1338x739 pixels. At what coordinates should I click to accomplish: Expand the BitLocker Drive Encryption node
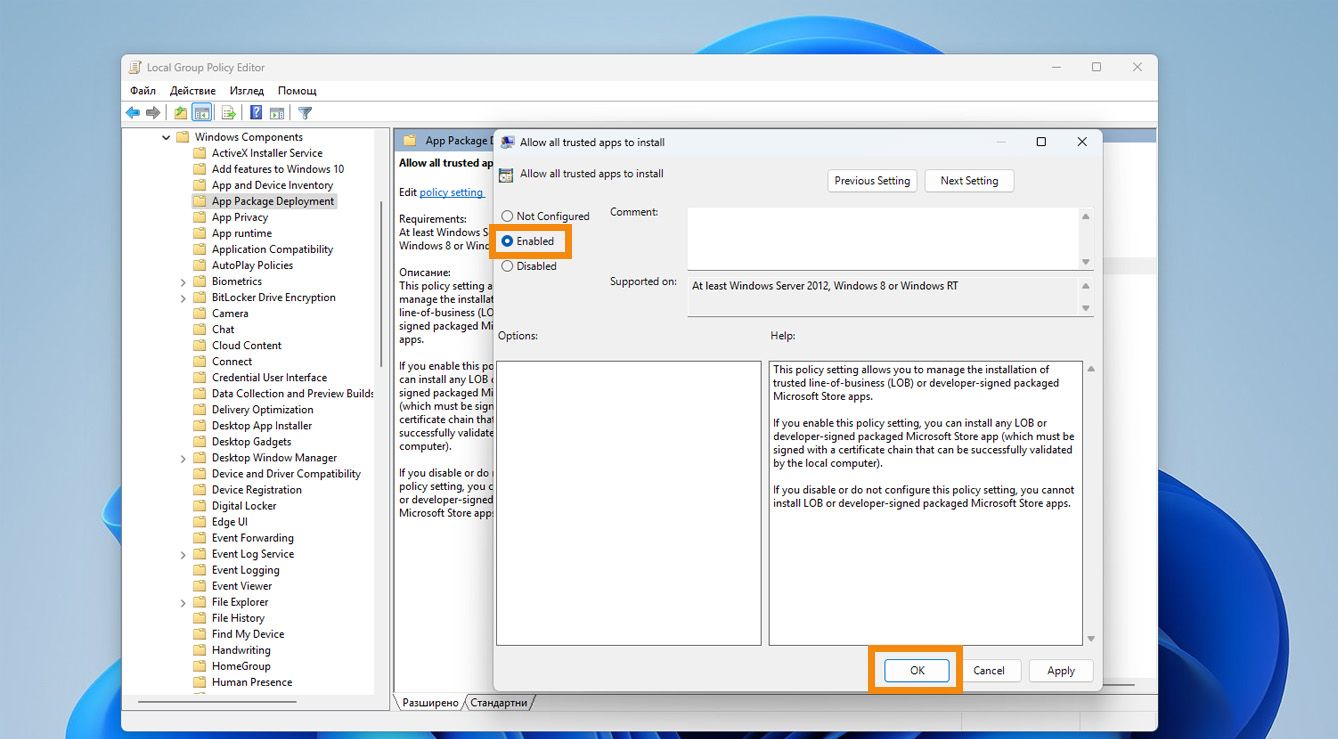click(x=183, y=298)
